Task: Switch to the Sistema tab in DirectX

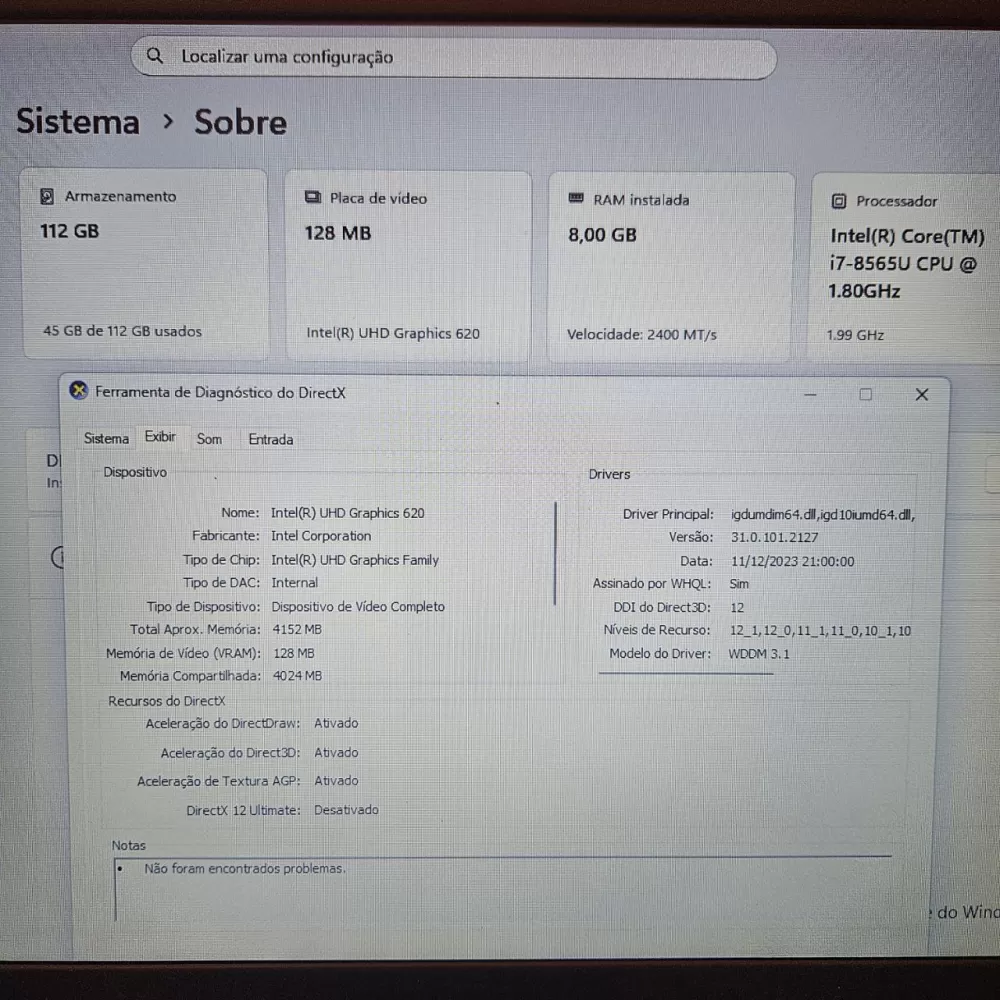Action: click(106, 439)
